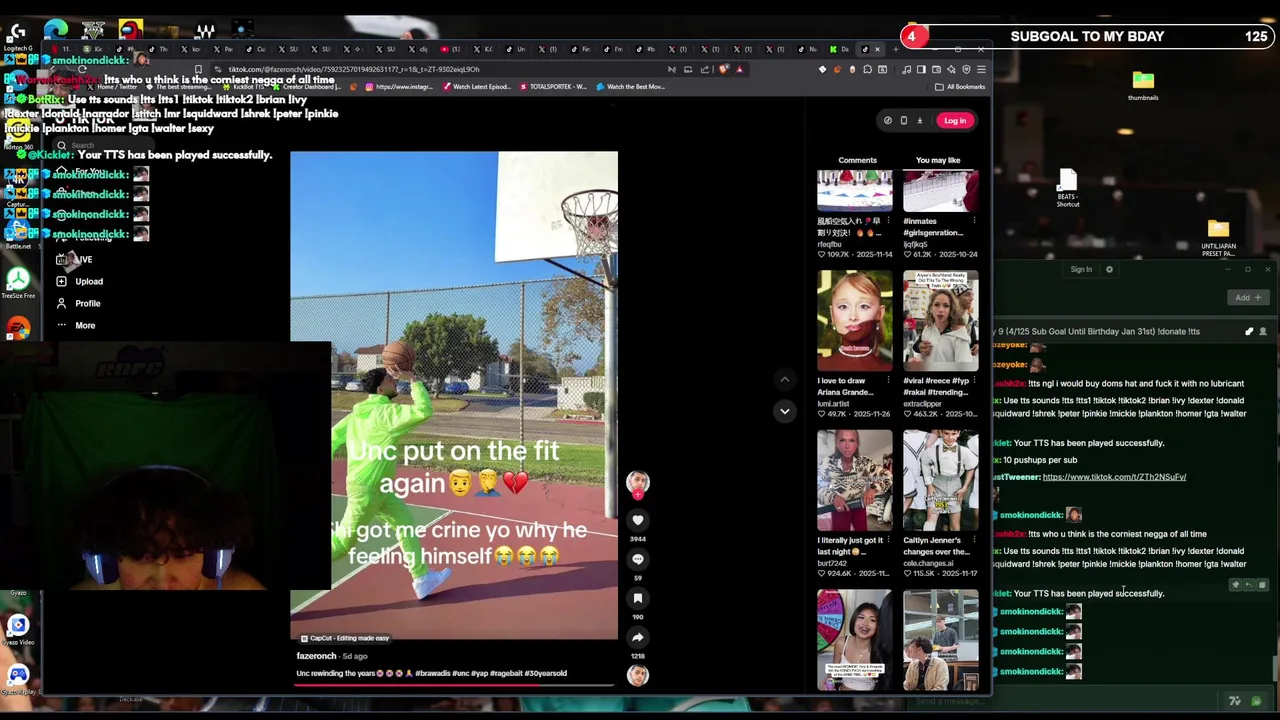This screenshot has width=1280, height=720.
Task: Click the download app icon beside Log in
Action: 919,121
